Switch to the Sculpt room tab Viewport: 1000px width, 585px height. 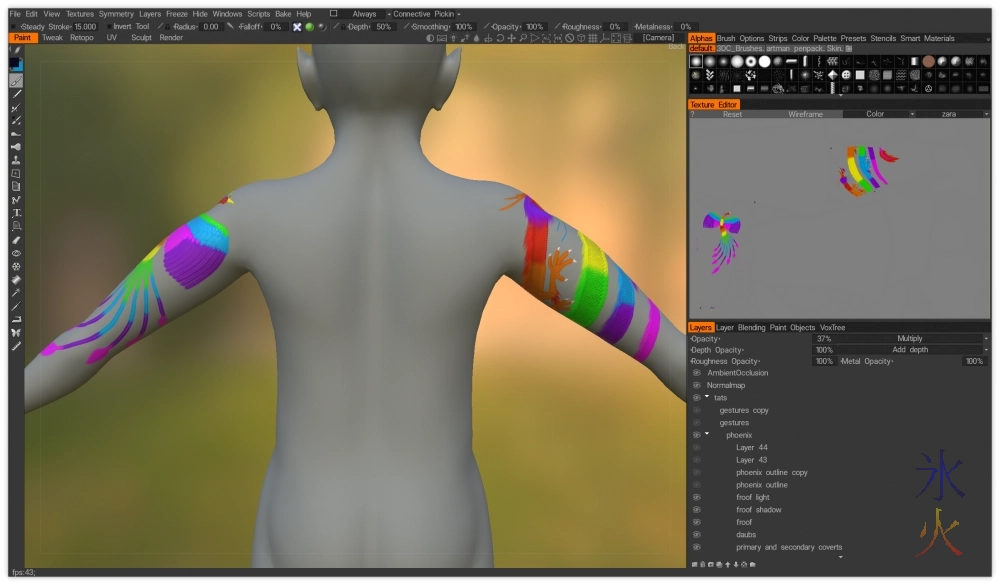point(141,38)
